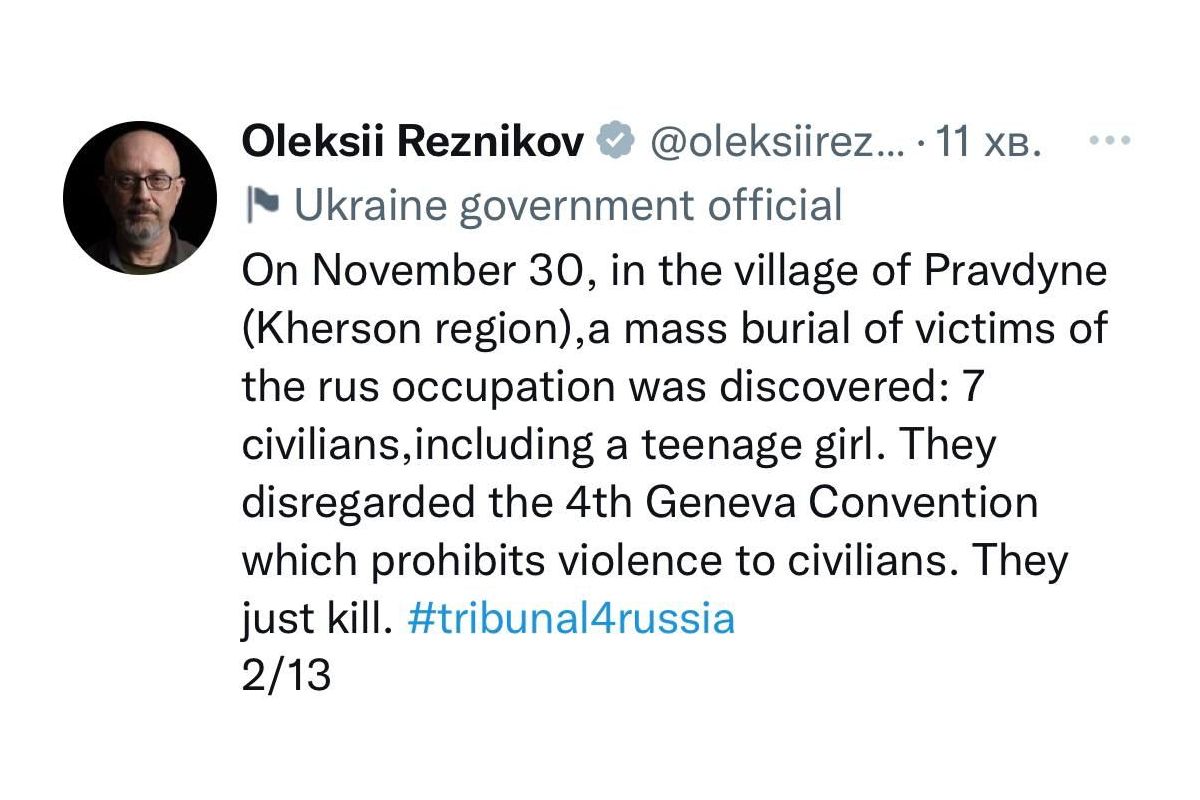Image resolution: width=1200 pixels, height=800 pixels.
Task: Click the blue verified badge
Action: point(615,145)
